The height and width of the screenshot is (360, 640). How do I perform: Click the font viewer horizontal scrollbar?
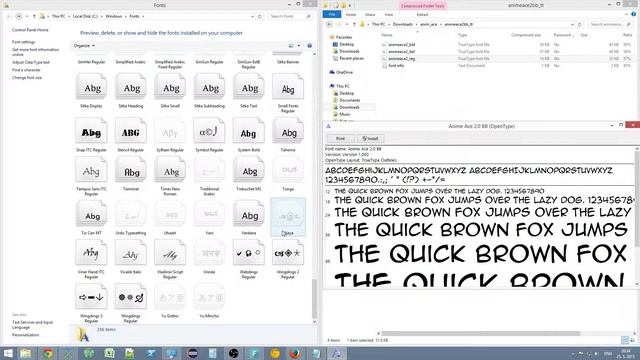tap(480, 333)
